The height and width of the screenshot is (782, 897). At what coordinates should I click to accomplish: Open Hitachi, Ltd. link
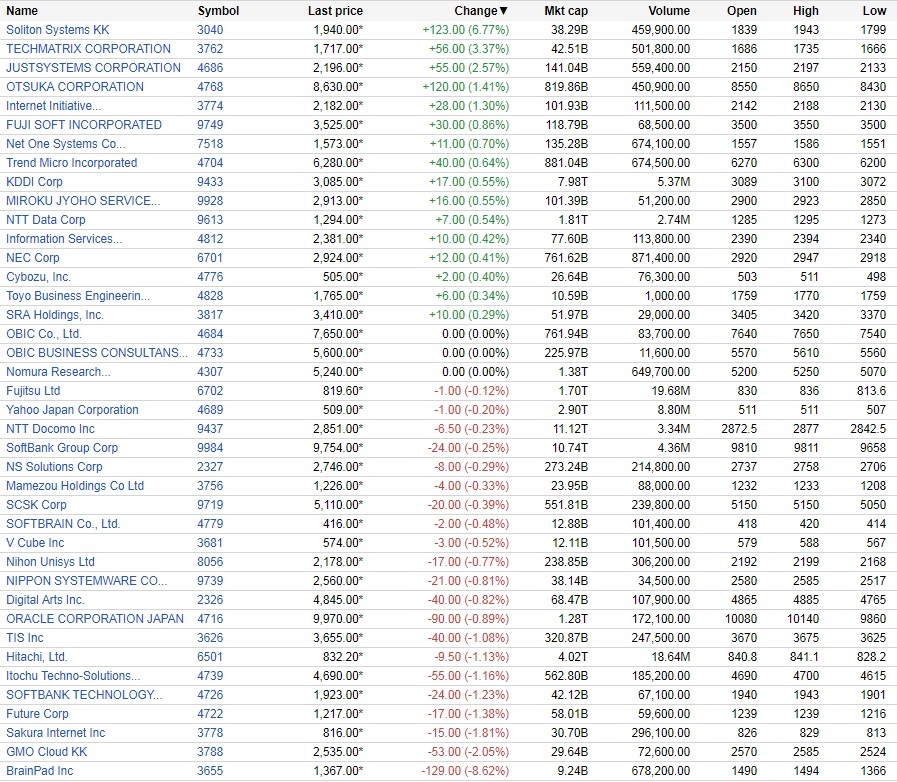37,657
